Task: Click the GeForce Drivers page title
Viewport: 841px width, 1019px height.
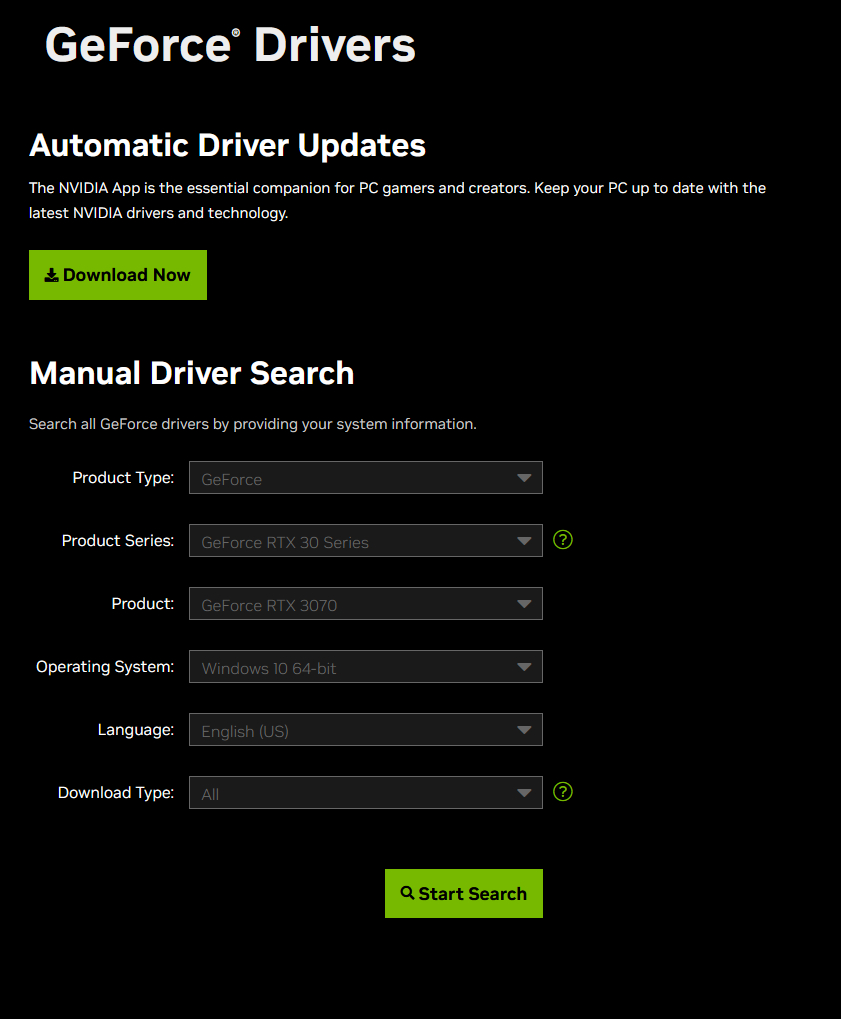Action: click(230, 45)
